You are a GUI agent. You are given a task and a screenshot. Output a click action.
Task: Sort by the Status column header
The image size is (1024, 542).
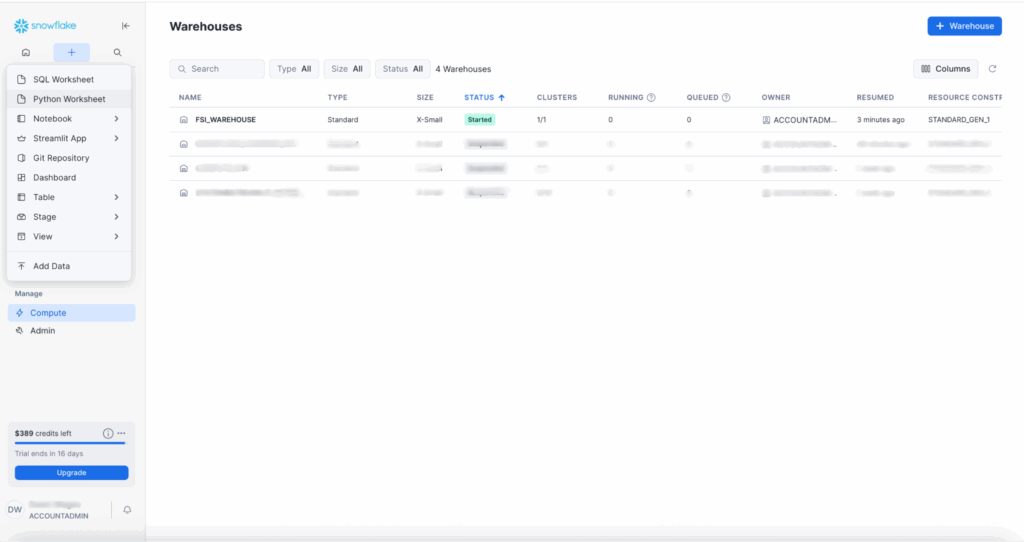coord(484,98)
